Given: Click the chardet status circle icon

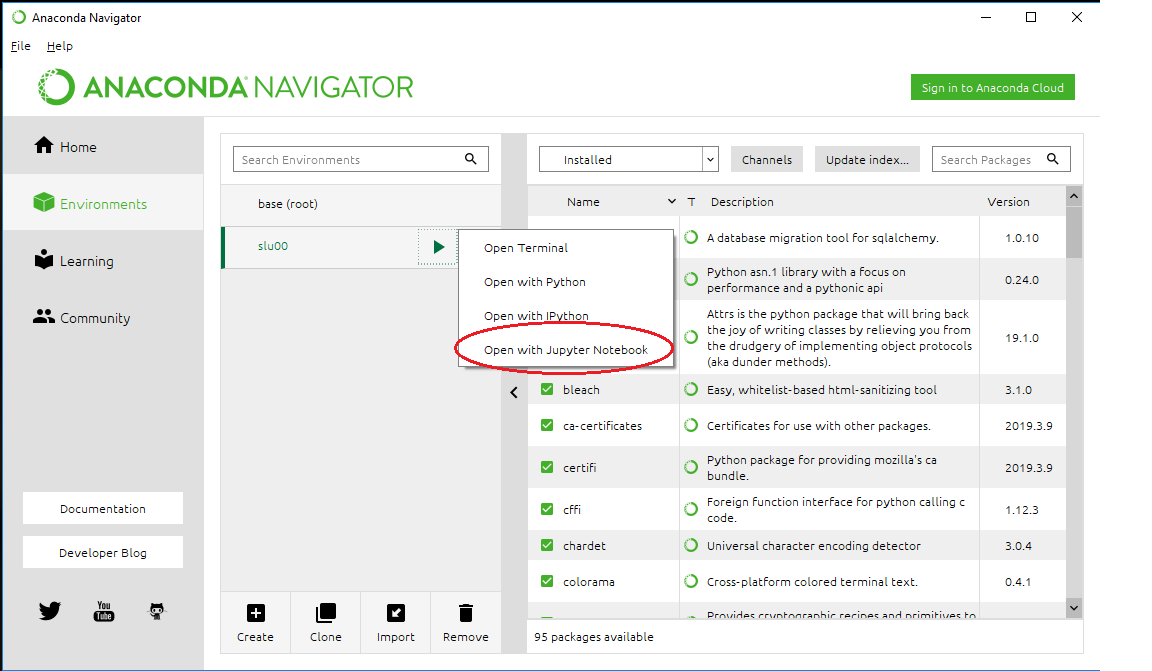Looking at the screenshot, I should tap(691, 545).
